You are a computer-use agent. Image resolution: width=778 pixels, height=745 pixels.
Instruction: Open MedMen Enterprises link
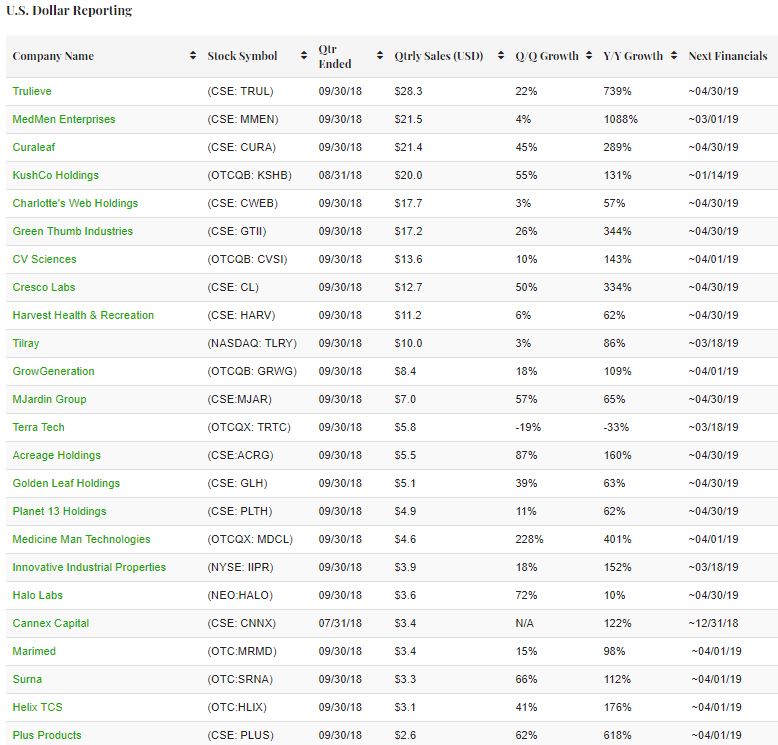(64, 119)
